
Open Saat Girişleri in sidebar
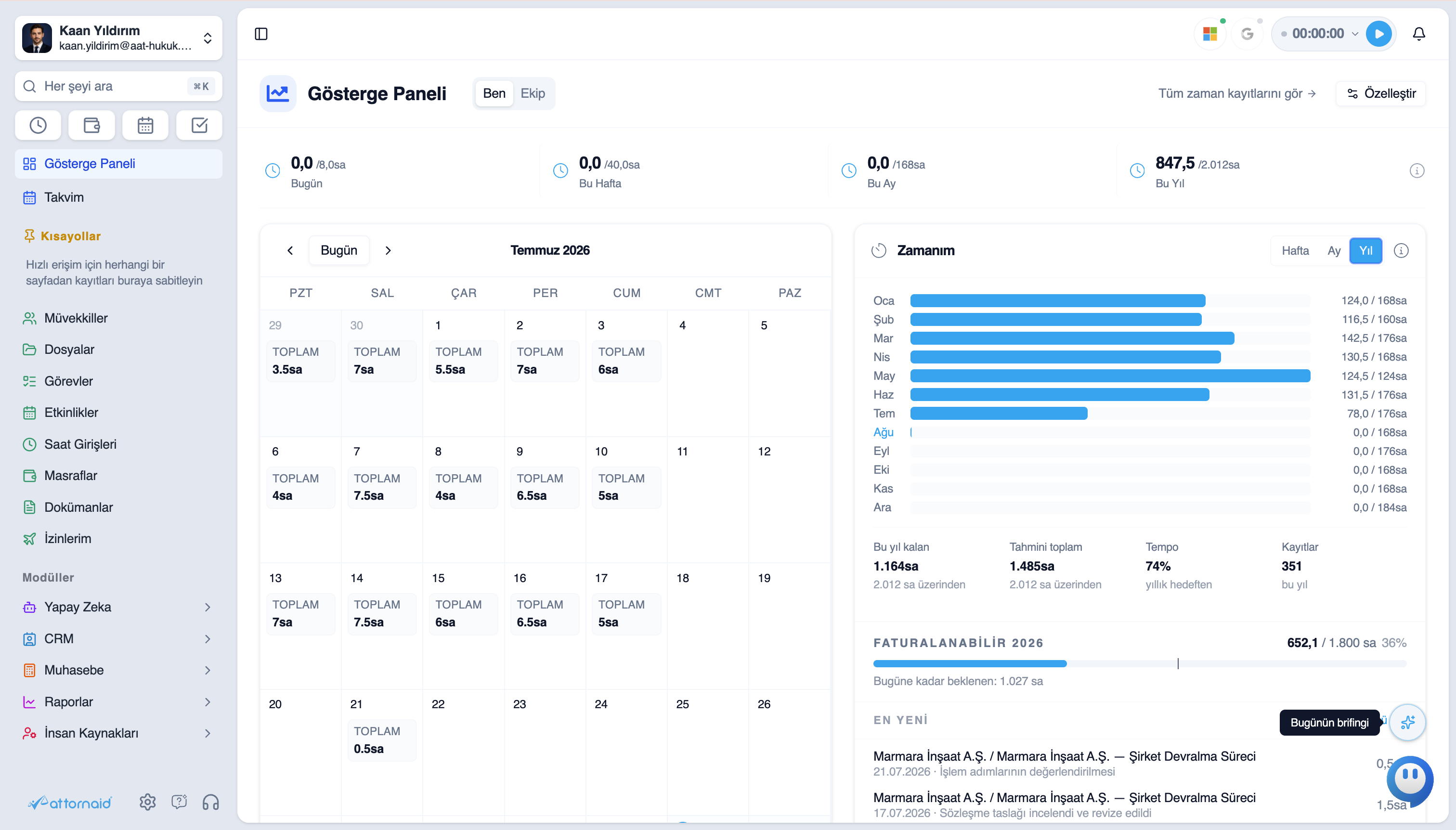(x=118, y=444)
